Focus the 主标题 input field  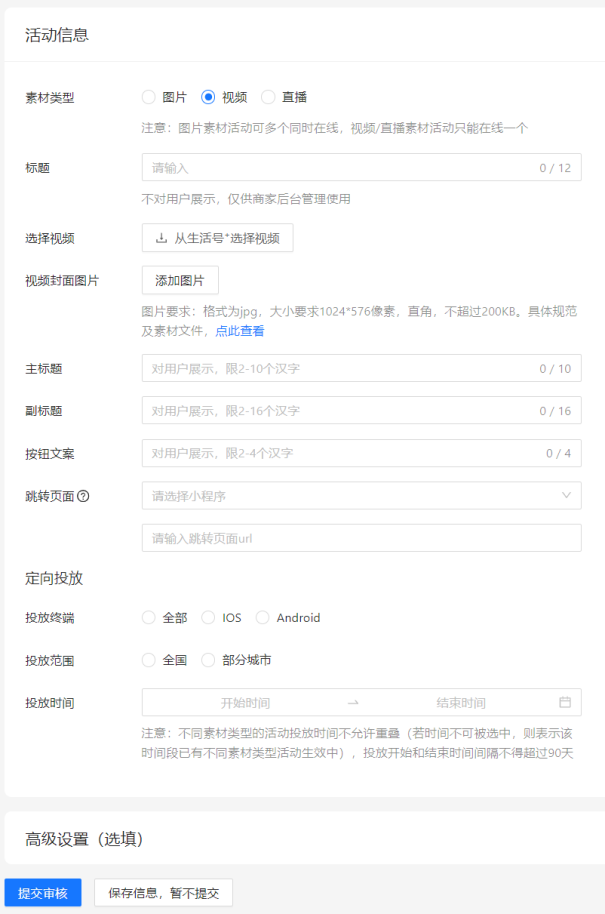coord(361,368)
